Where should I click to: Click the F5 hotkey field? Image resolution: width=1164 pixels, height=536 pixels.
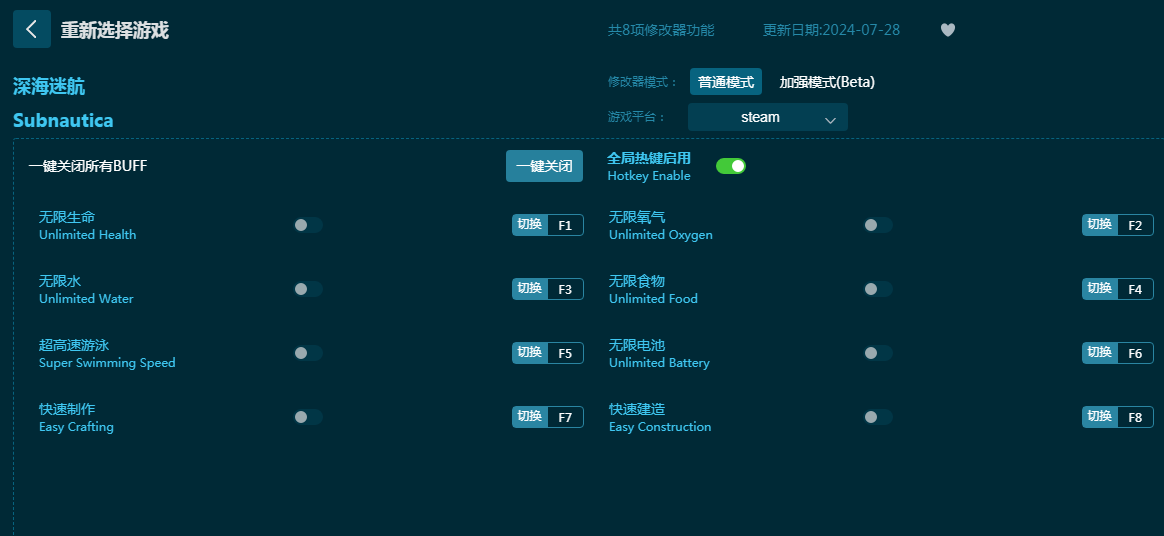click(x=565, y=353)
